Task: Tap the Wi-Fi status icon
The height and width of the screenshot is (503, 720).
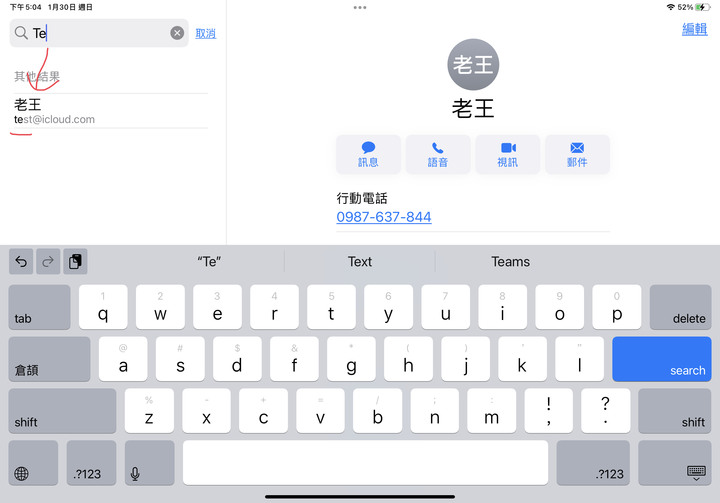Action: click(x=671, y=7)
